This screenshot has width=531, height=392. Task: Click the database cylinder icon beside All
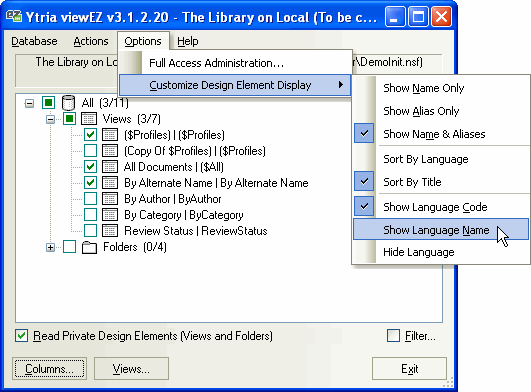pyautogui.click(x=68, y=103)
